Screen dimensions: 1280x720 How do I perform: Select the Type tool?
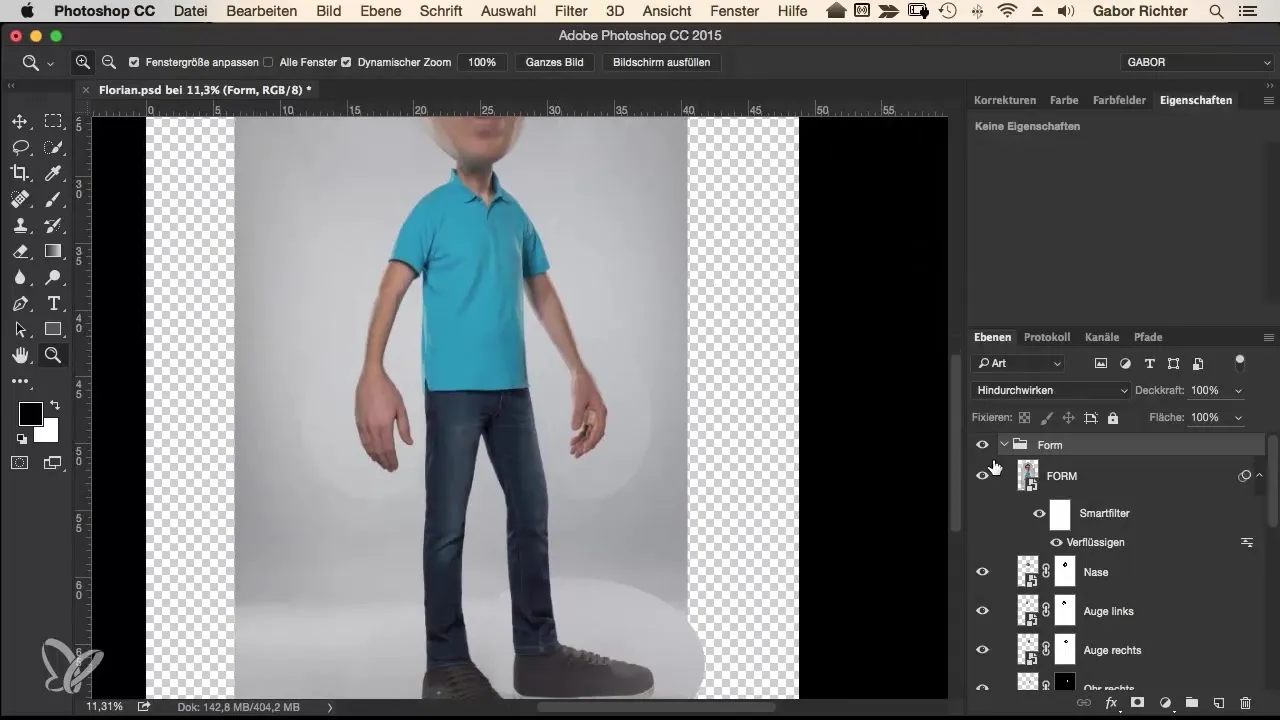click(x=53, y=304)
